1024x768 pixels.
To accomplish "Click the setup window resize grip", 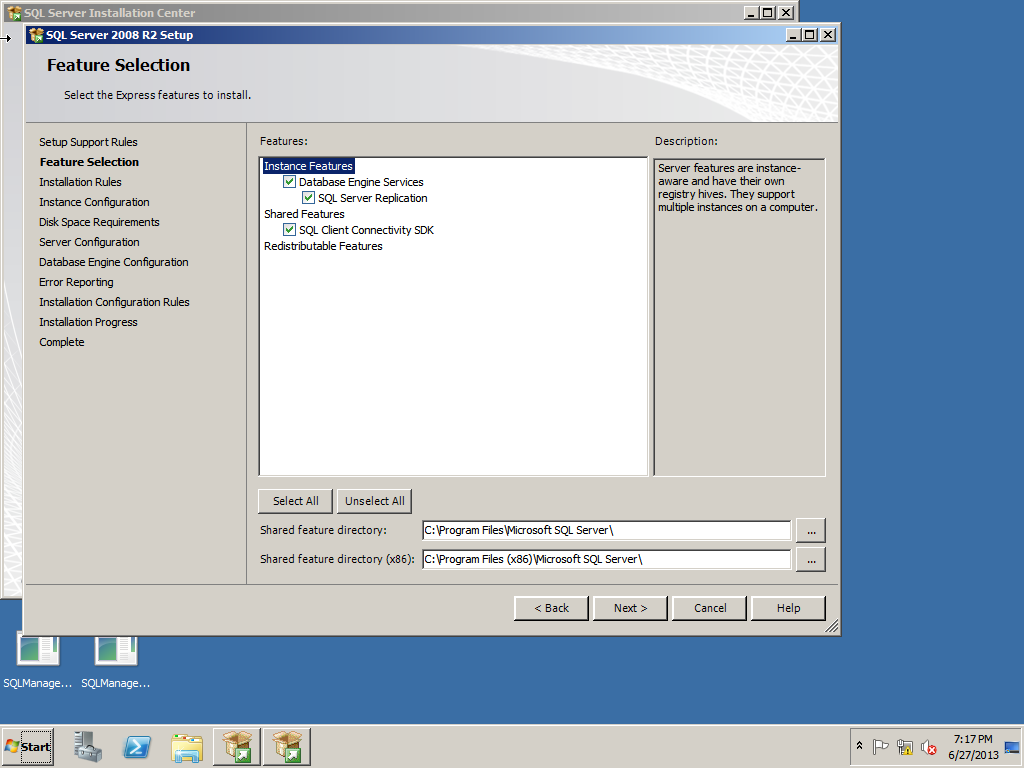I will click(831, 627).
